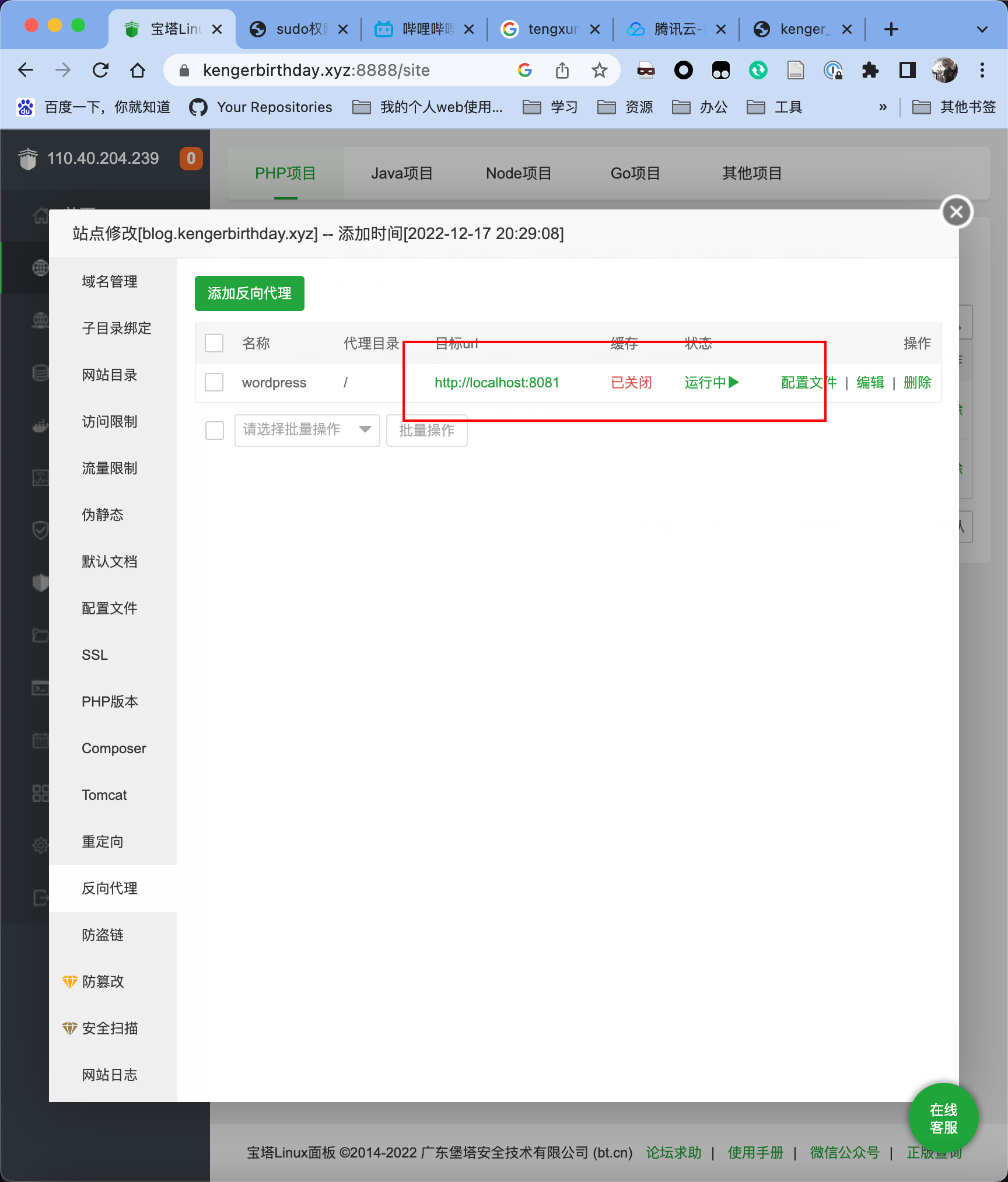Check the batch operation checkbox
Screen dimensions: 1008x1182
click(215, 431)
